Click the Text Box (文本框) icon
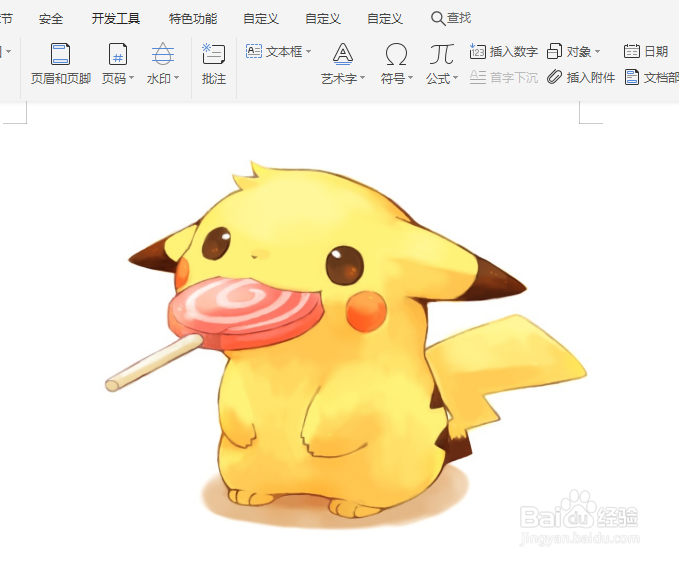The height and width of the screenshot is (562, 679). (254, 51)
